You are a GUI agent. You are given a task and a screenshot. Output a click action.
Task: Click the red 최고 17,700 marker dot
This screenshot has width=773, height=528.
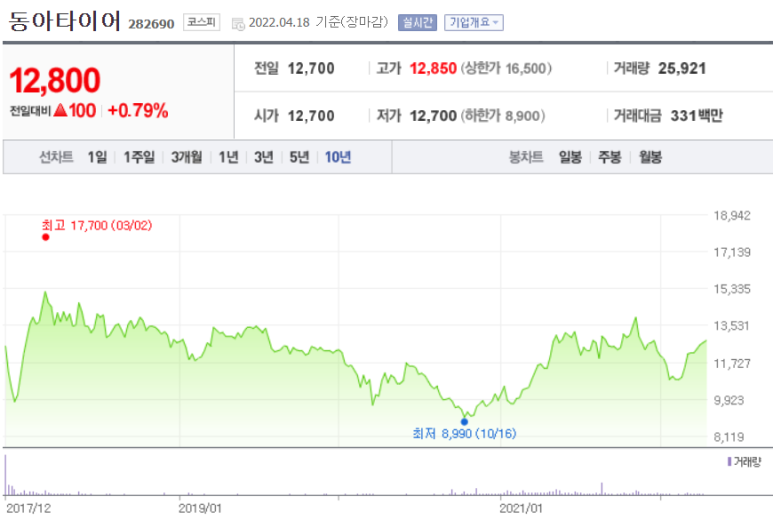[x=46, y=237]
